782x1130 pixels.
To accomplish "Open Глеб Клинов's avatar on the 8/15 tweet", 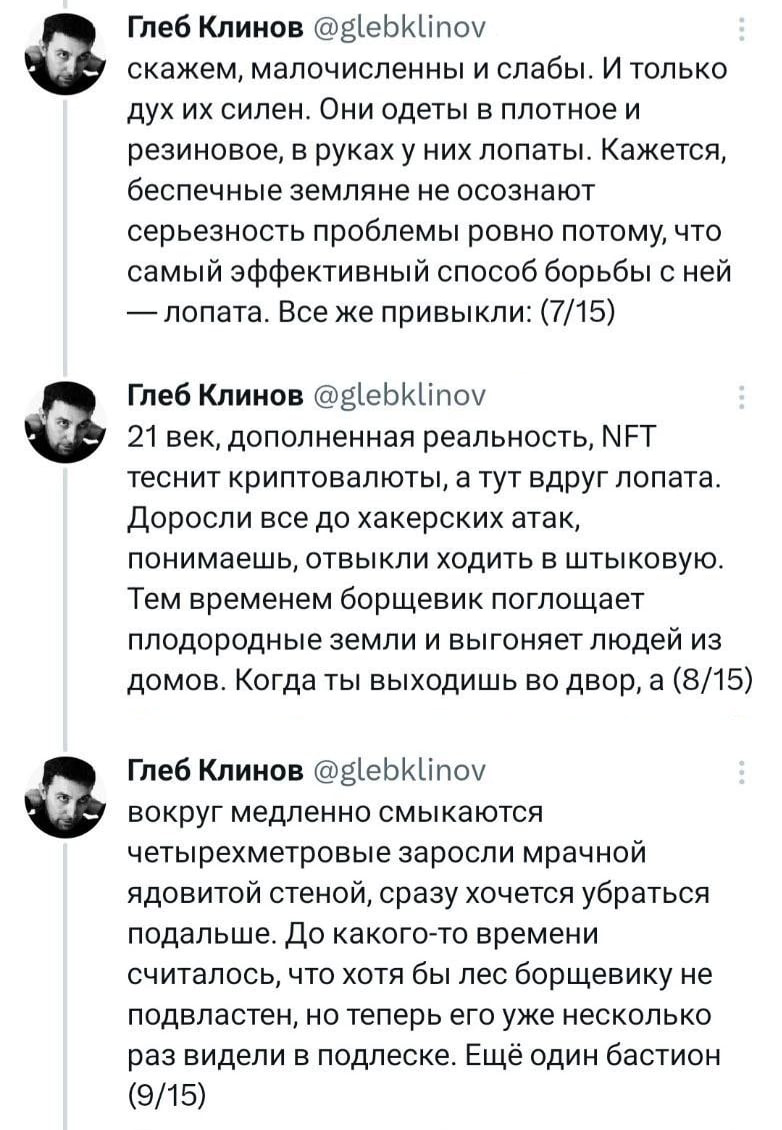I will click(x=66, y=423).
